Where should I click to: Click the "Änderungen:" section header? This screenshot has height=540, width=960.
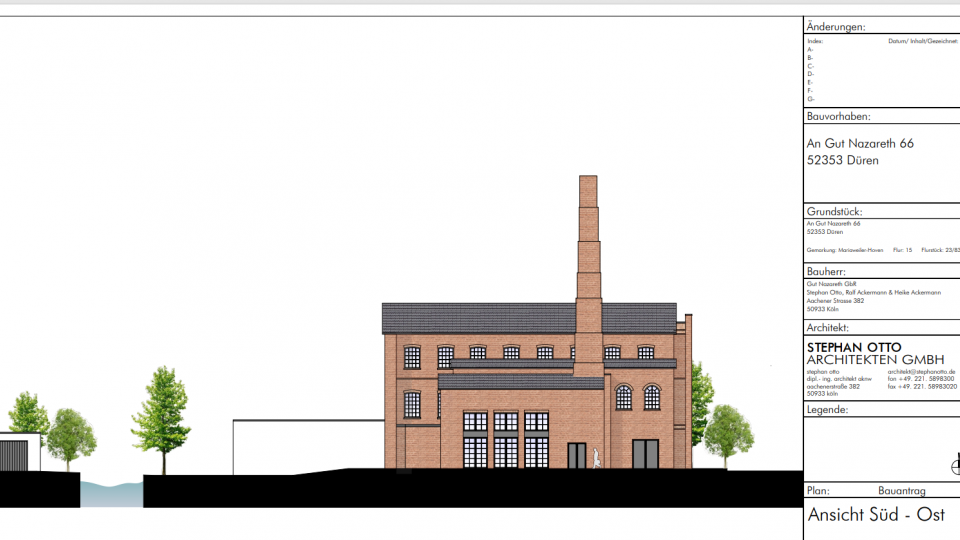[836, 27]
